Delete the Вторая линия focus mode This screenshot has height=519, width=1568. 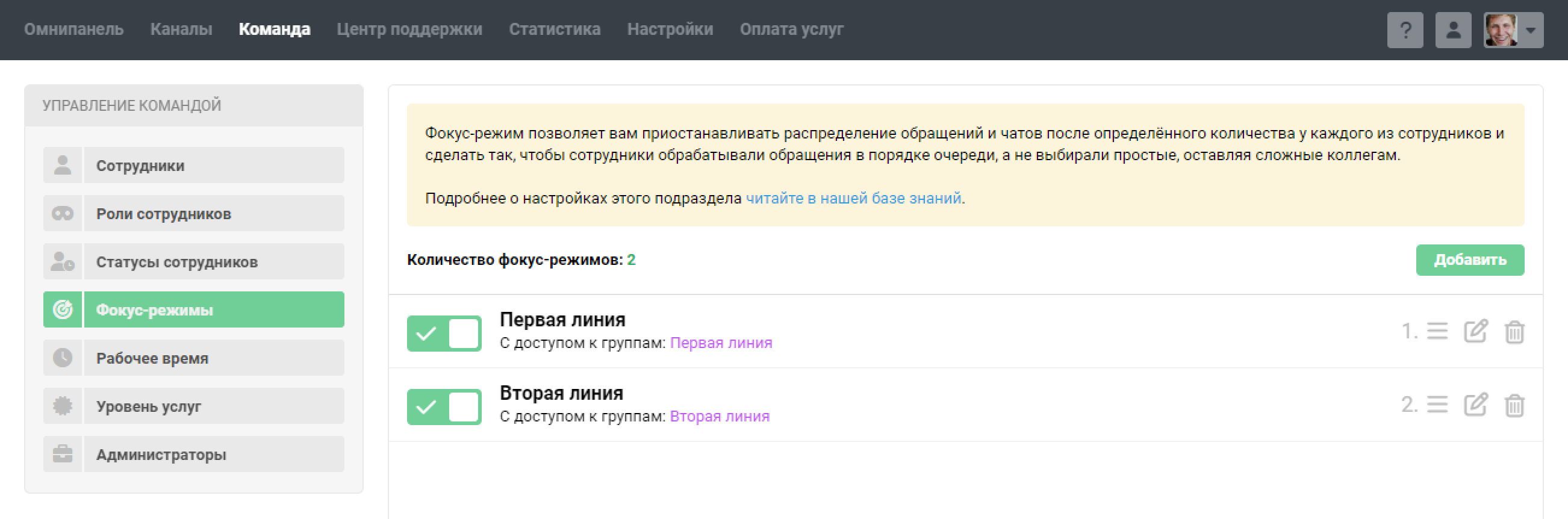1514,405
